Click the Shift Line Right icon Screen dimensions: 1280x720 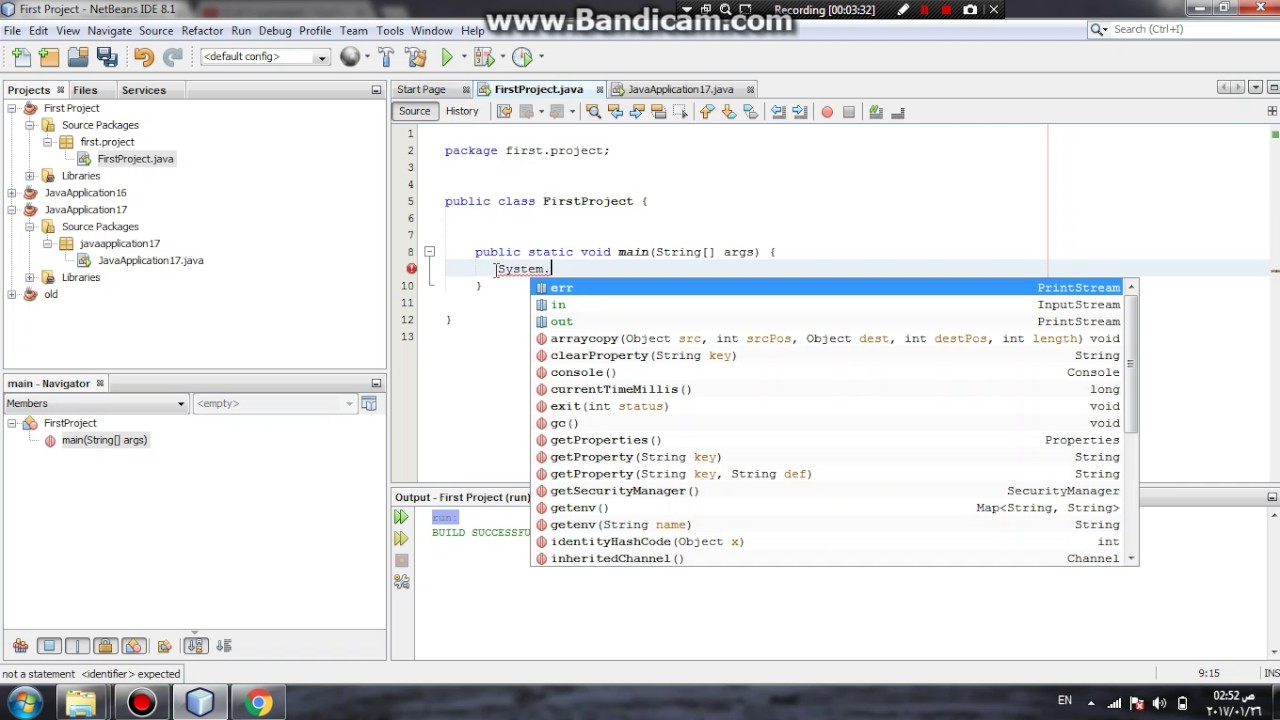[x=798, y=112]
